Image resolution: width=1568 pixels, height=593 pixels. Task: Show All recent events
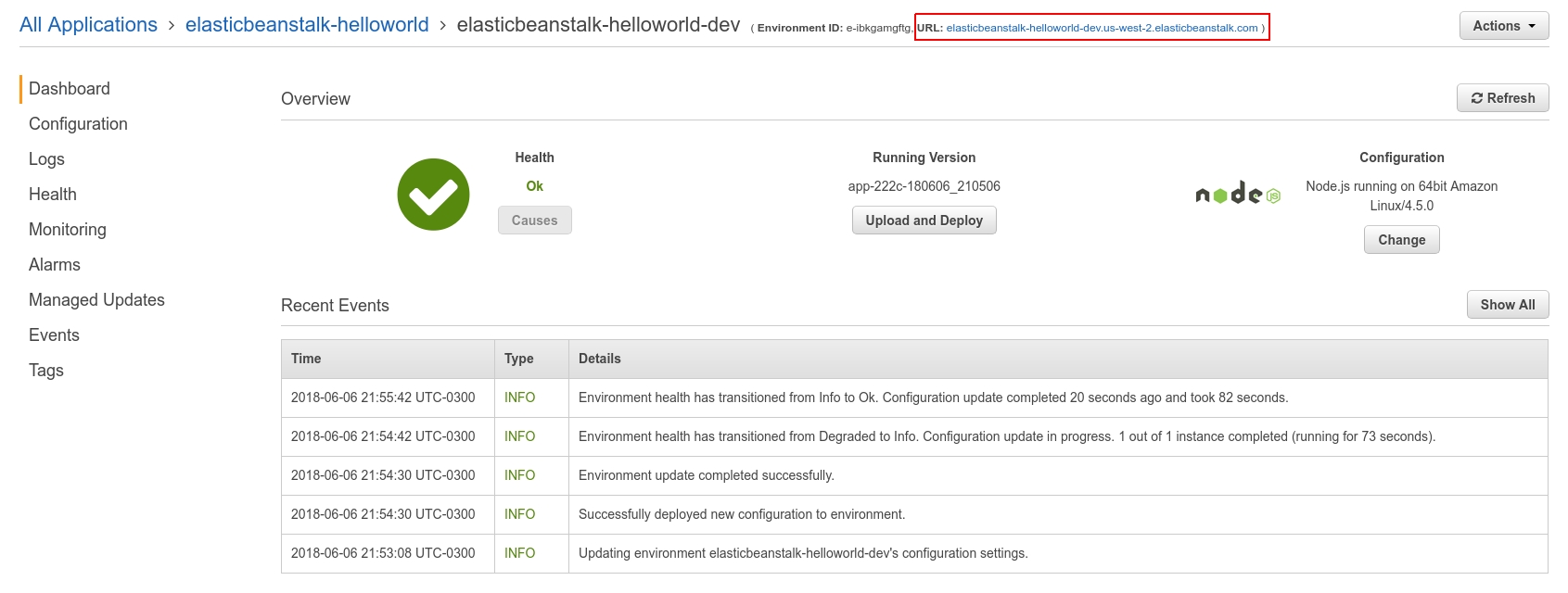coord(1507,305)
